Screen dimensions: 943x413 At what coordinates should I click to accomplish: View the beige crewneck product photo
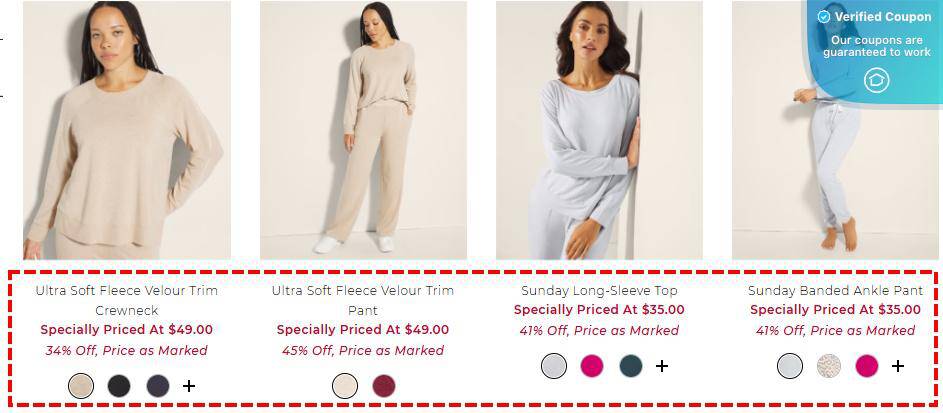coord(126,130)
